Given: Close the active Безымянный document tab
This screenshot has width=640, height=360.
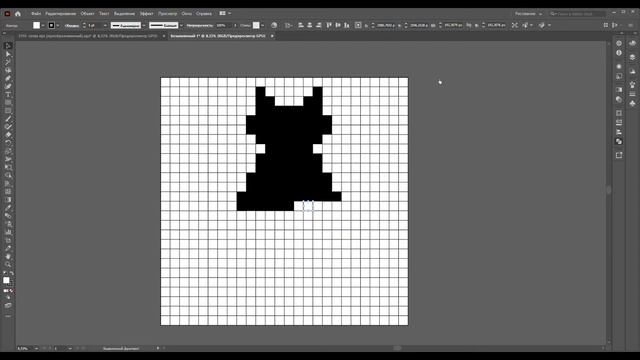Looking at the screenshot, I should 272,36.
